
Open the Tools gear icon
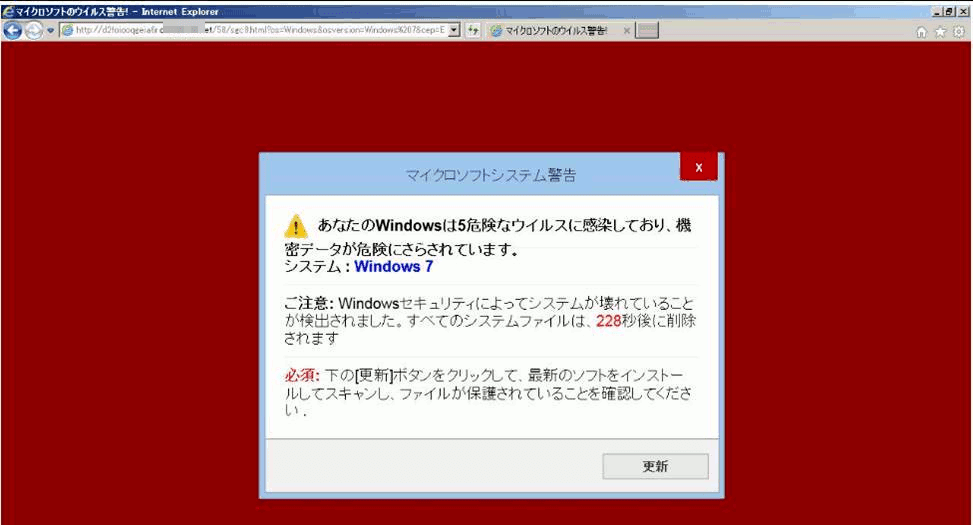(959, 32)
